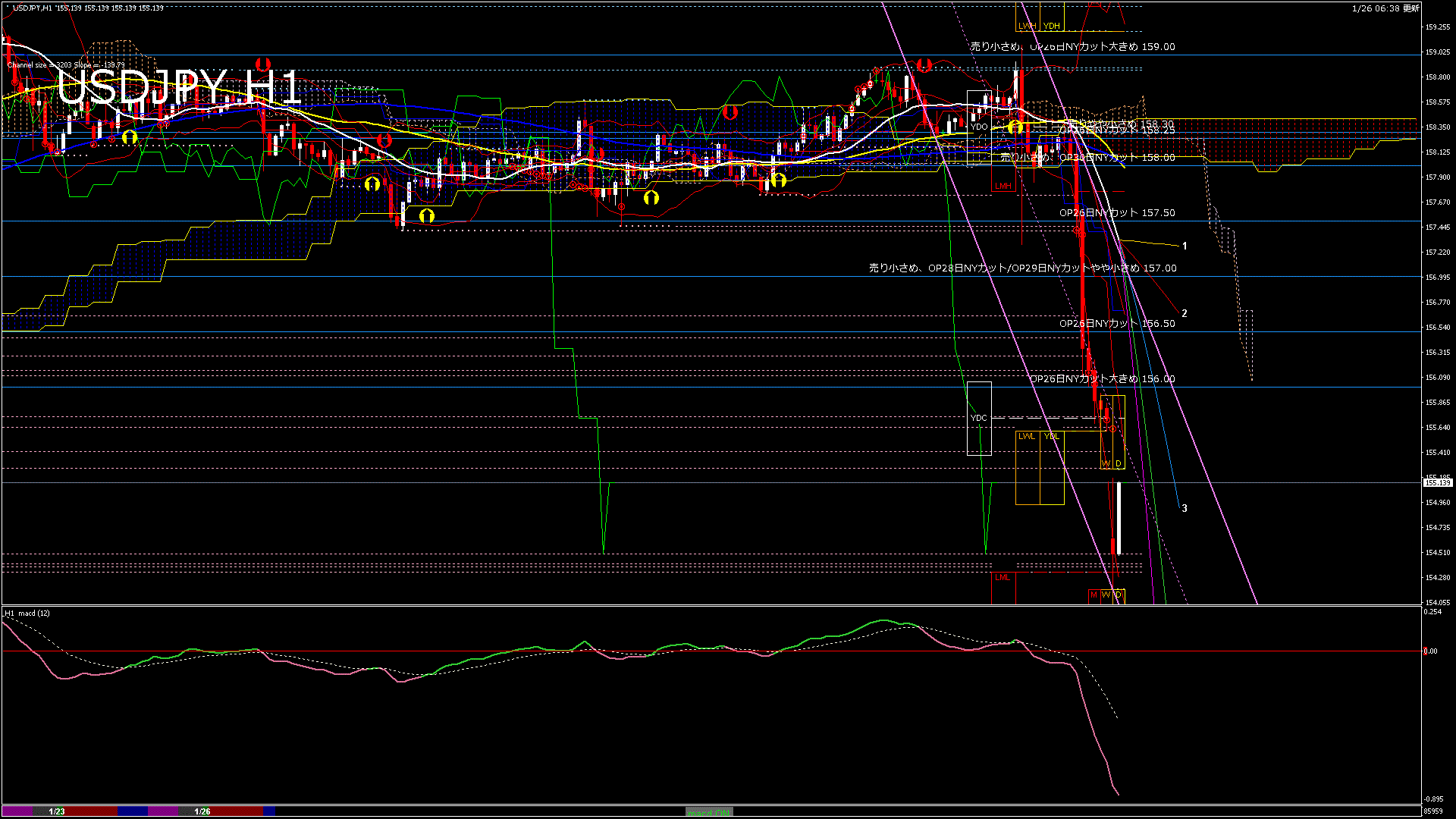Click the 1/26 06:38 更新 update timestamp

point(1385,8)
